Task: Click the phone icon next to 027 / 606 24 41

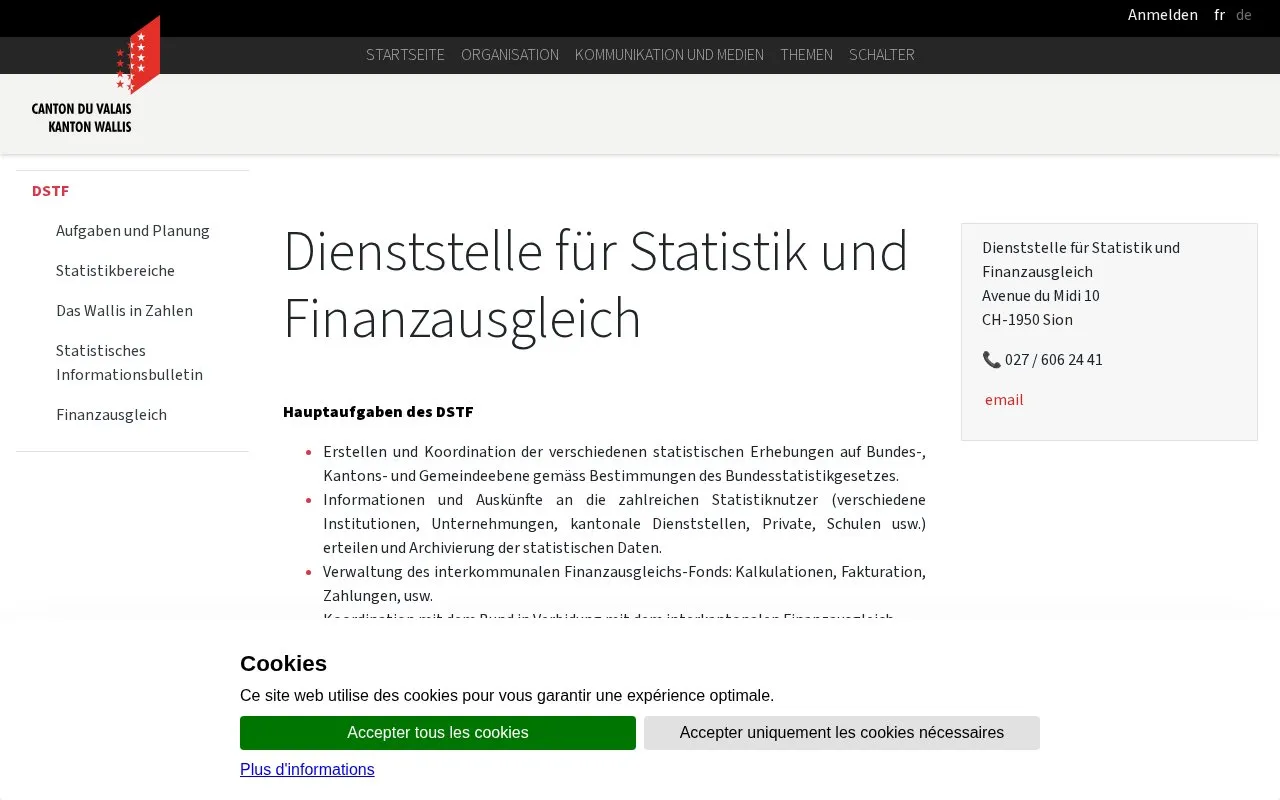Action: 991,360
